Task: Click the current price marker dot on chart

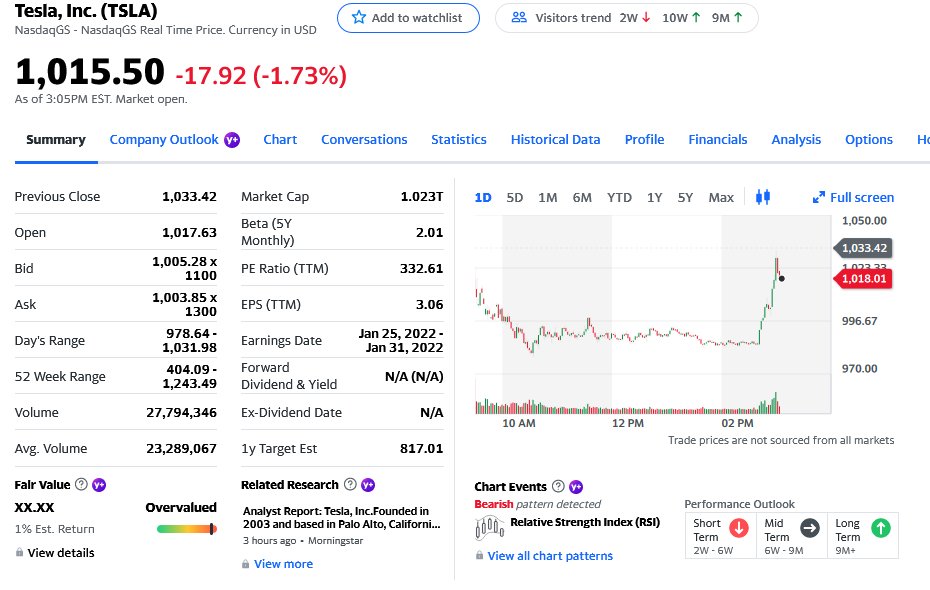Action: [782, 278]
